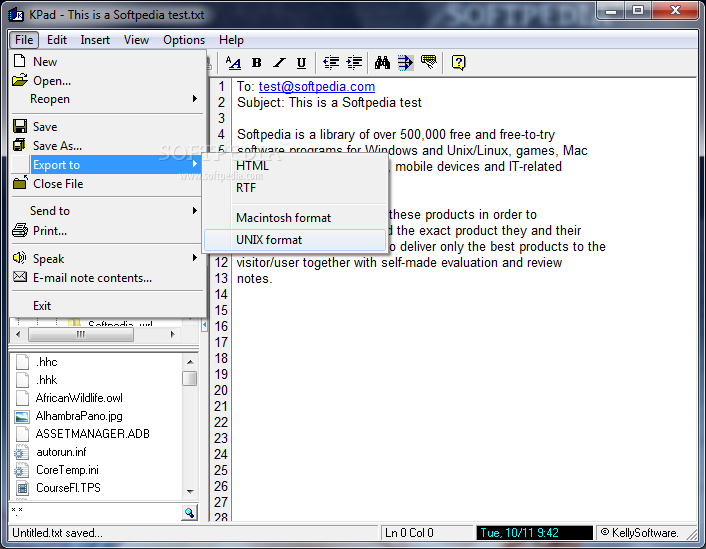This screenshot has height=549, width=706.
Task: Click the folder tree scroll right arrow
Action: pos(172,334)
